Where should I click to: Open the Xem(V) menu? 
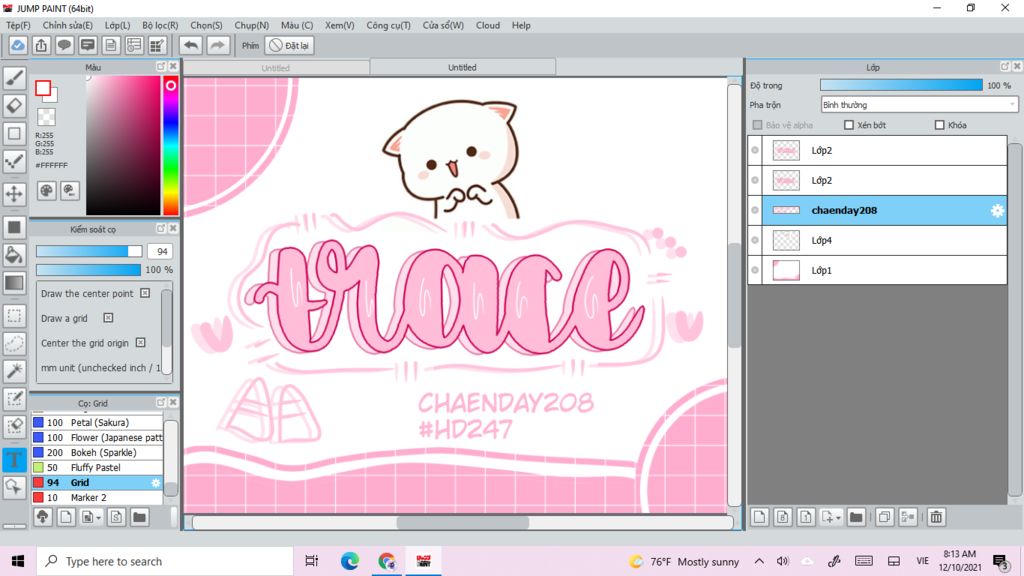[340, 25]
